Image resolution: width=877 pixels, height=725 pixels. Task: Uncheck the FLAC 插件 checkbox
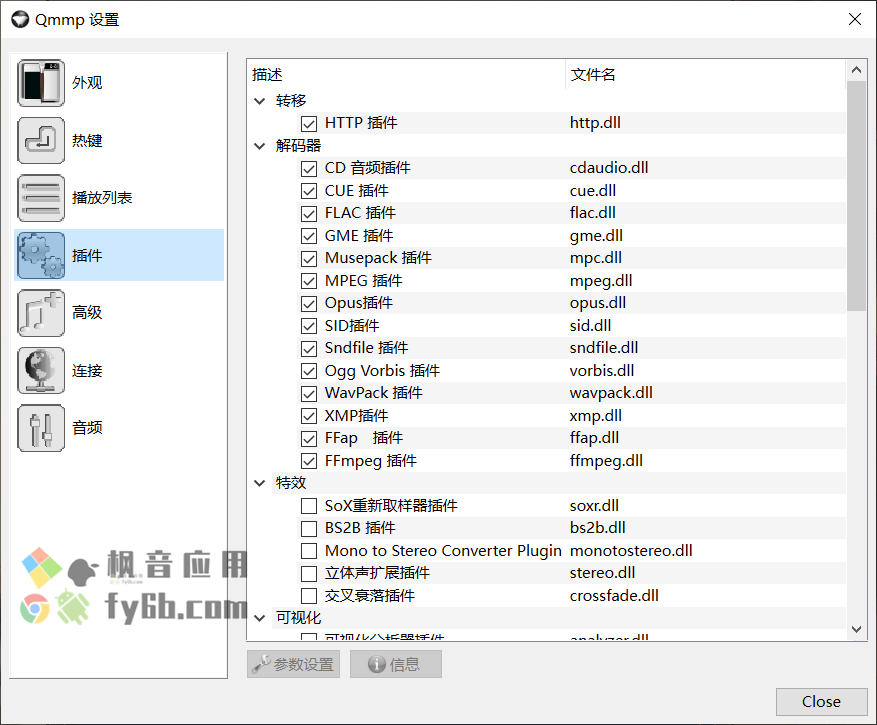pos(309,213)
